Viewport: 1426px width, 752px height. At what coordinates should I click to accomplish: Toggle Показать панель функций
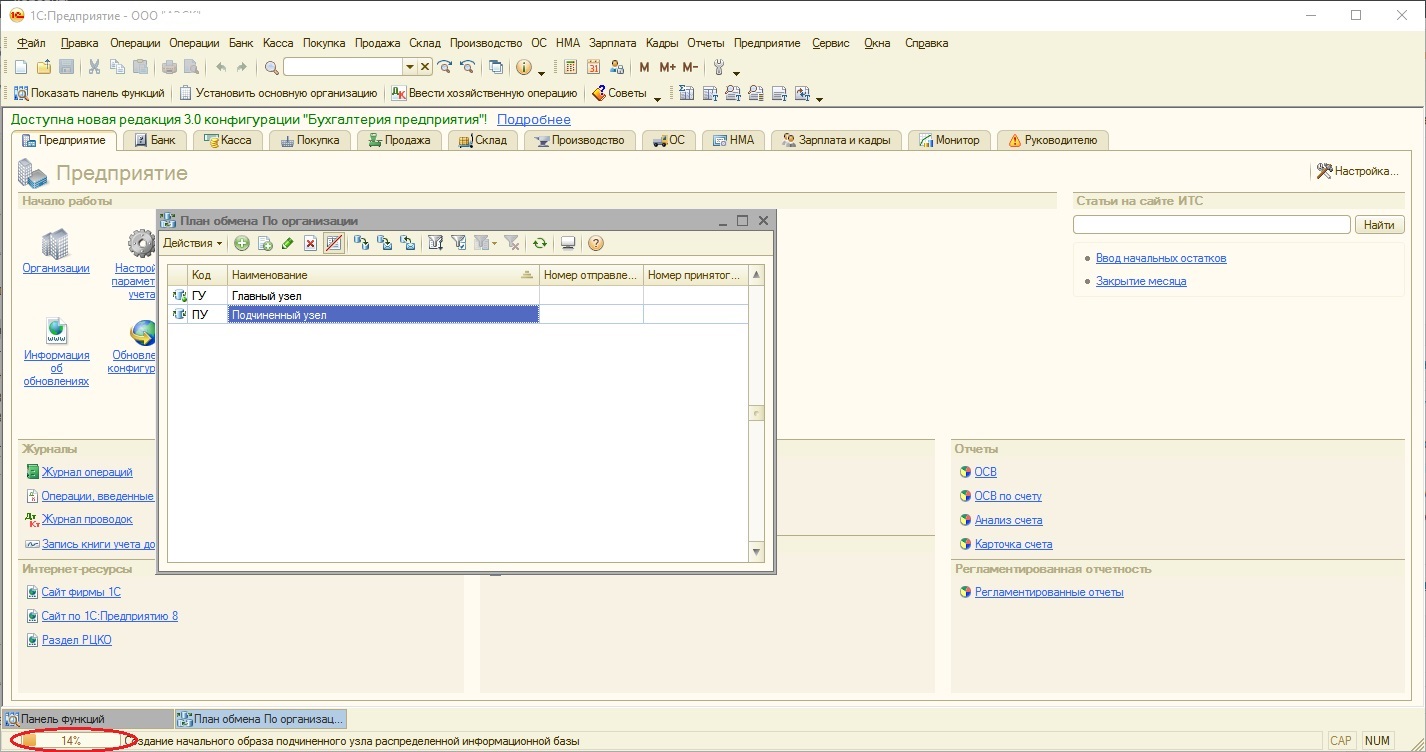[x=89, y=93]
